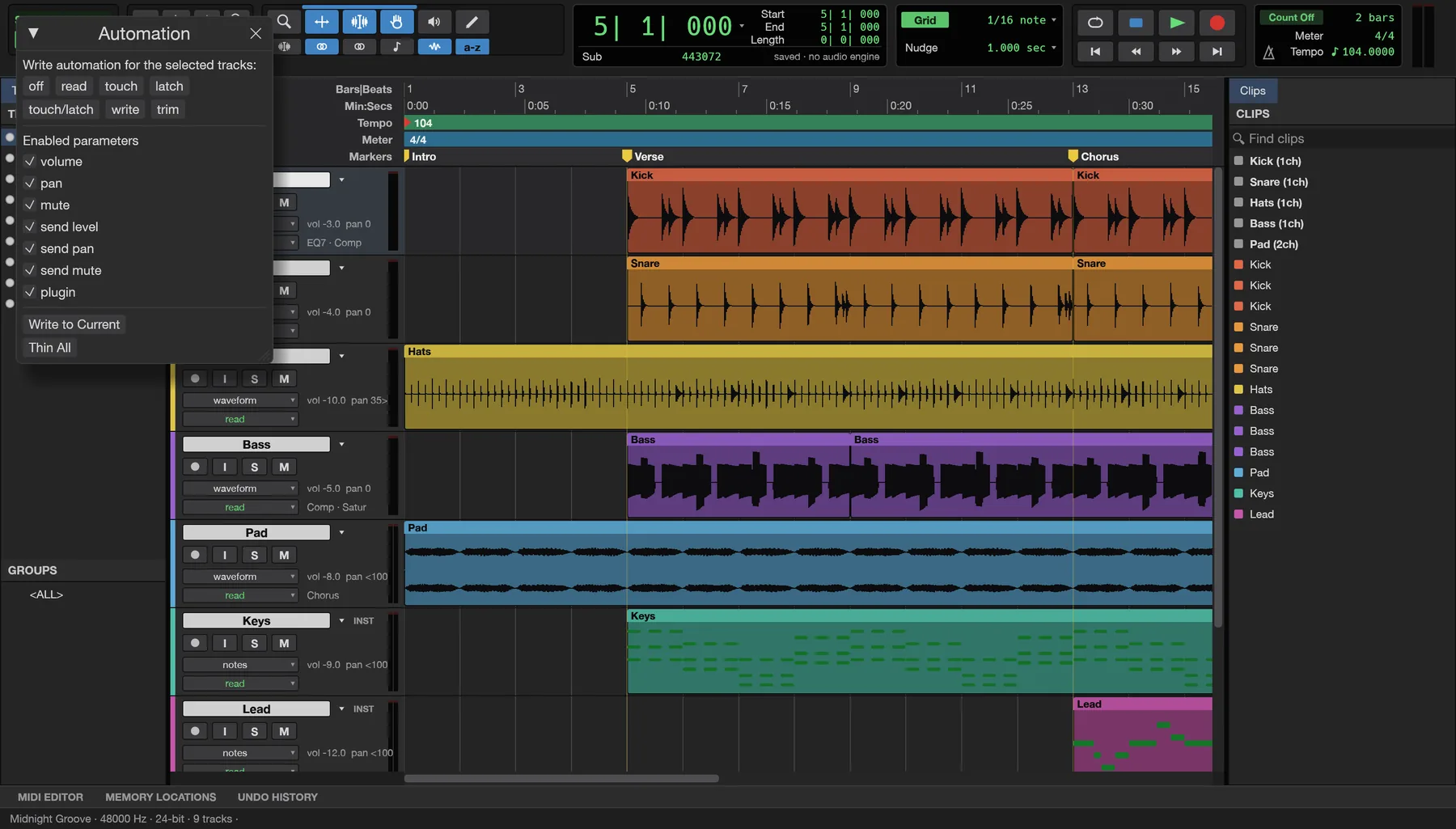Toggle the metronome click icon
1456x829 pixels.
tap(1269, 53)
